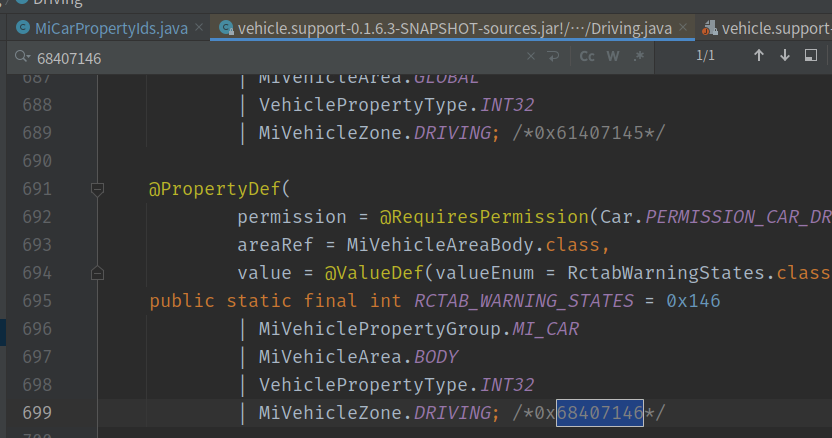Click the RequiresPermission annotation on line 692
The image size is (832, 438).
click(x=484, y=217)
